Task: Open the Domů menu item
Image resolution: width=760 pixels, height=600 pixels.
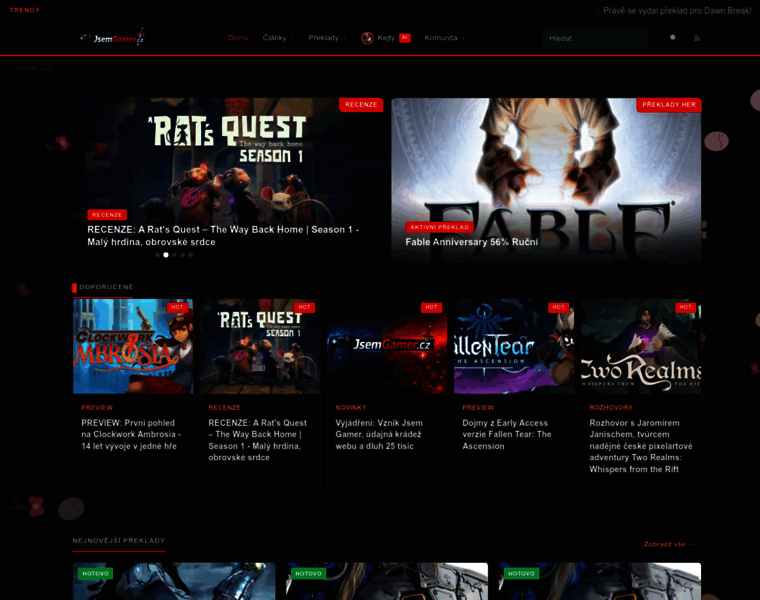Action: pyautogui.click(x=238, y=38)
